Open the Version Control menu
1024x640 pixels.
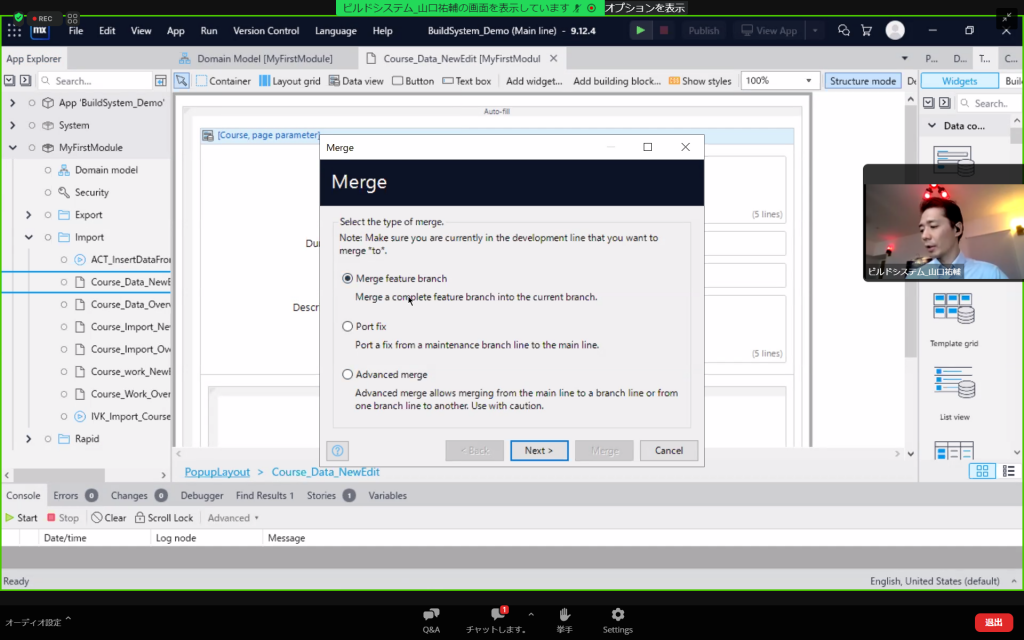pos(266,31)
